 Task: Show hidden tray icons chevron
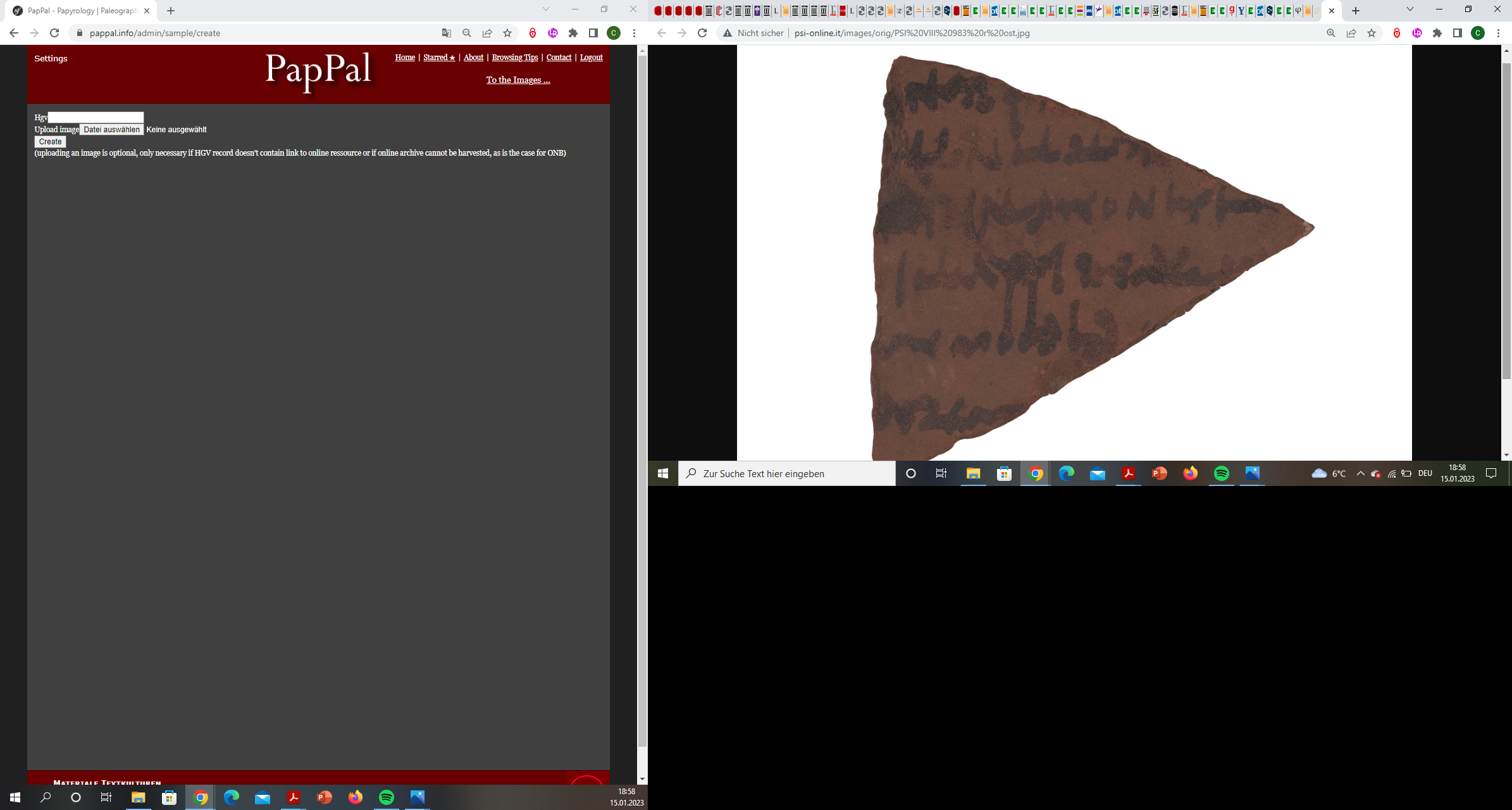pyautogui.click(x=1360, y=473)
